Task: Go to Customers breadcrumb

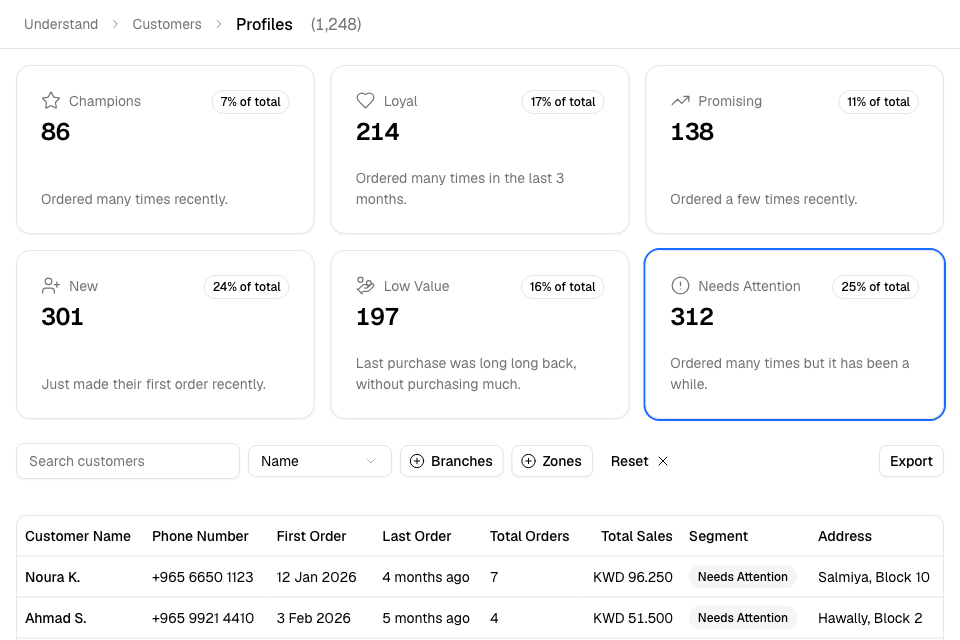Action: (x=167, y=24)
